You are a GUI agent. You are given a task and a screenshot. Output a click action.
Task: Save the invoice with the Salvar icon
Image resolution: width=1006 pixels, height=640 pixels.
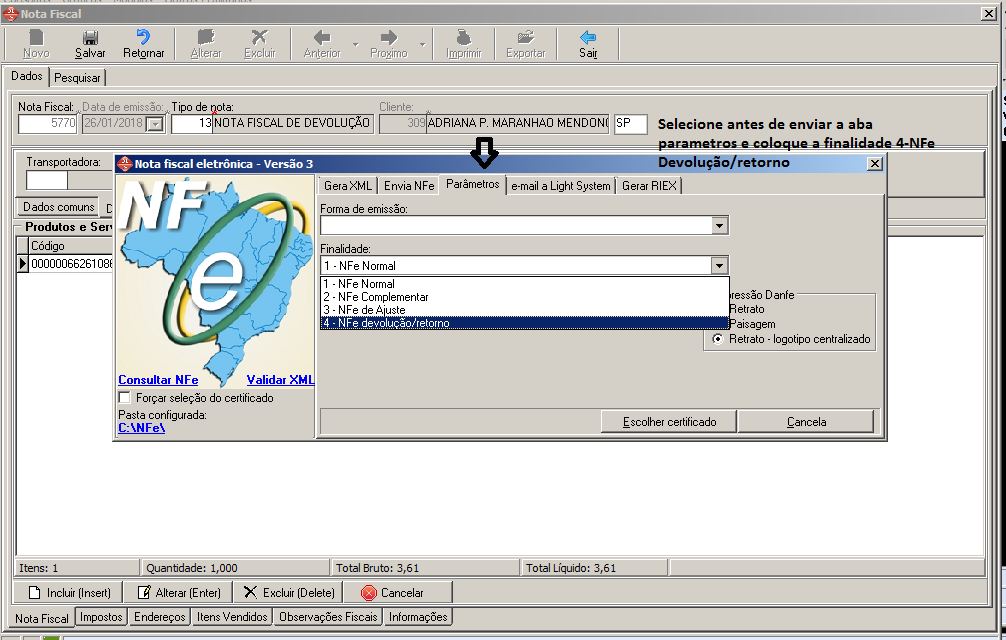[x=90, y=38]
